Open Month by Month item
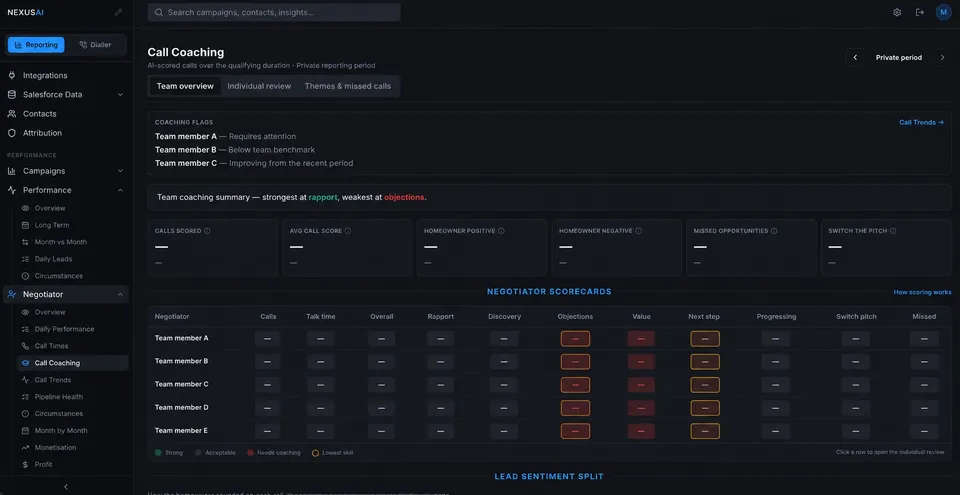 pos(61,431)
